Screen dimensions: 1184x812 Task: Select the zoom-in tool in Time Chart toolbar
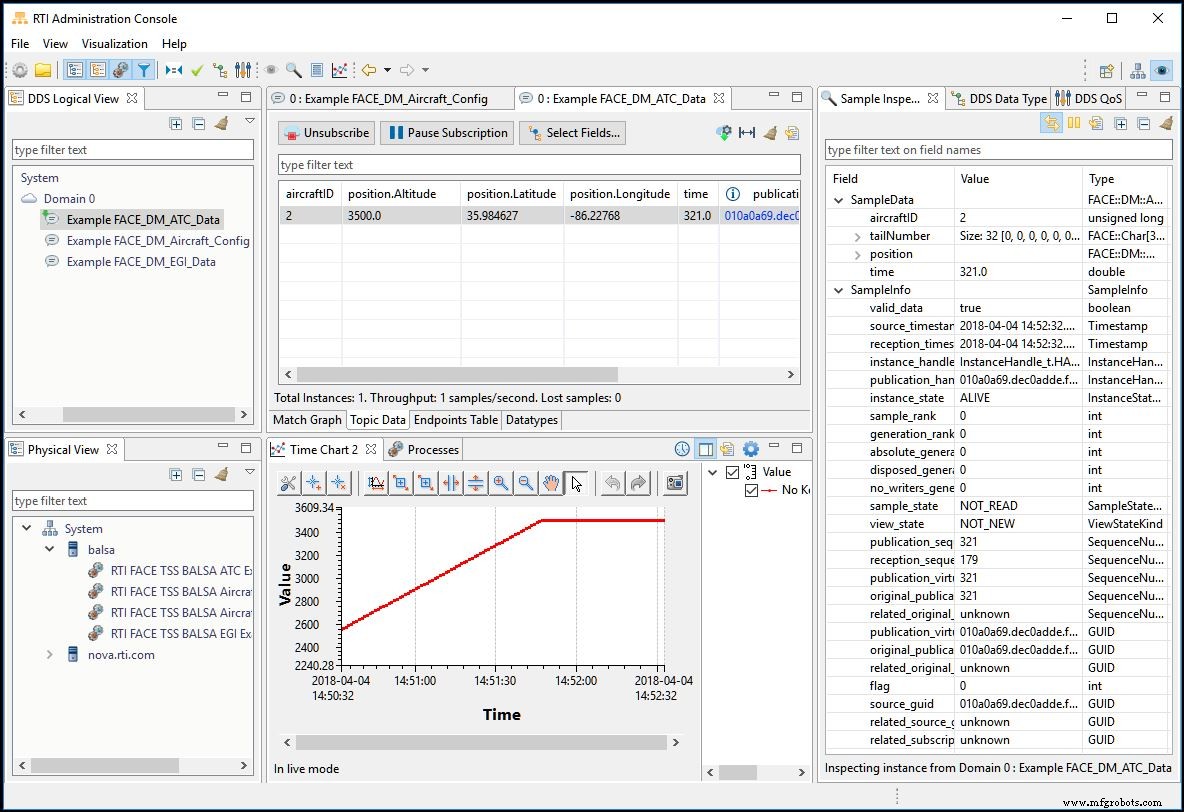pyautogui.click(x=501, y=483)
